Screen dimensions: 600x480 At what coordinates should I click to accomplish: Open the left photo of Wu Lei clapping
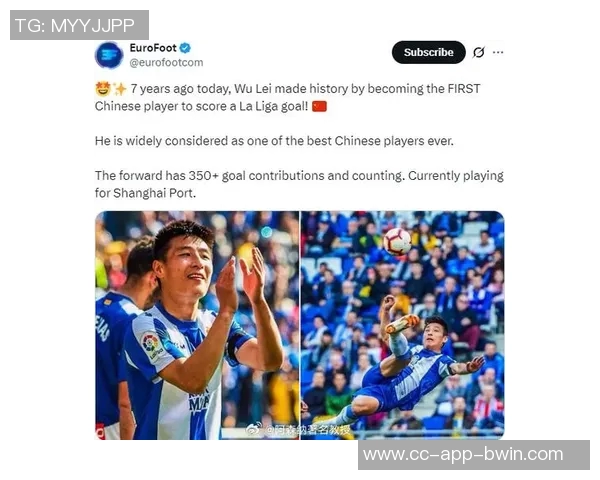[x=197, y=325]
